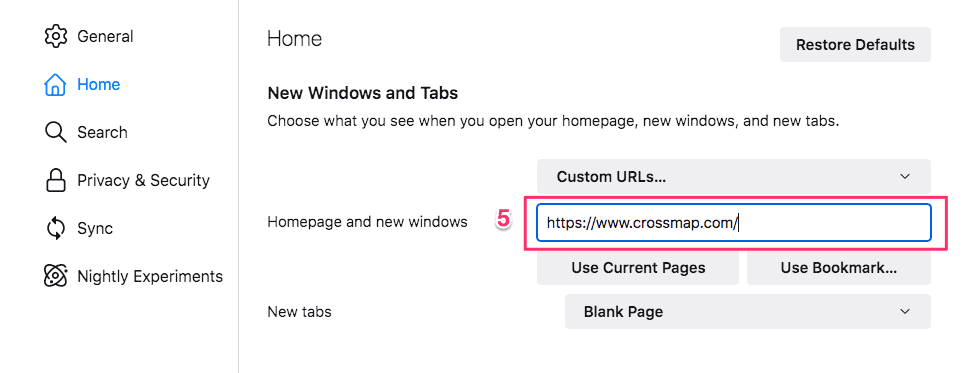Image resolution: width=977 pixels, height=373 pixels.
Task: Click the Use Current Pages button
Action: 637,268
